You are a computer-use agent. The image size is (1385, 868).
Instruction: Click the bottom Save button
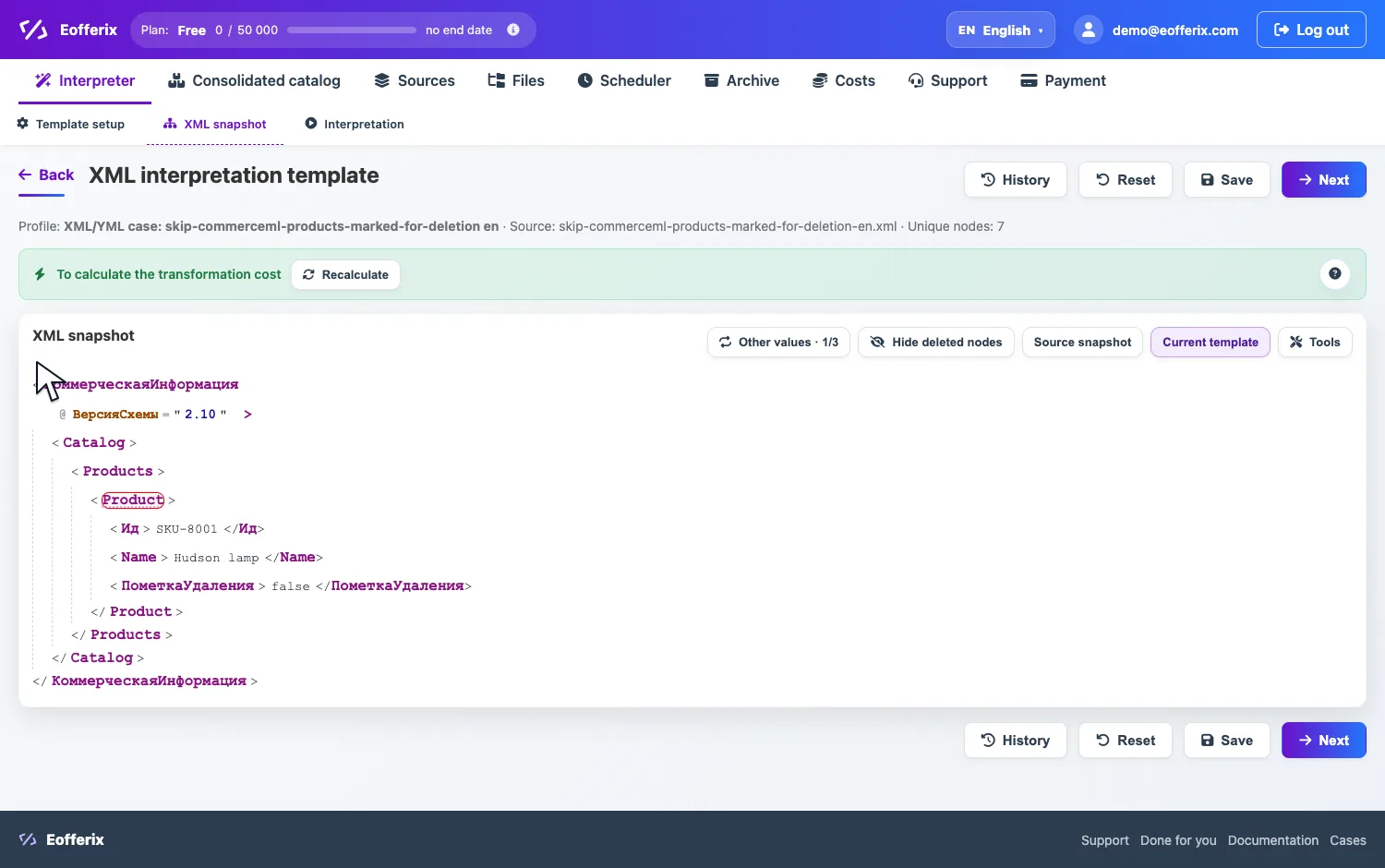coord(1227,741)
